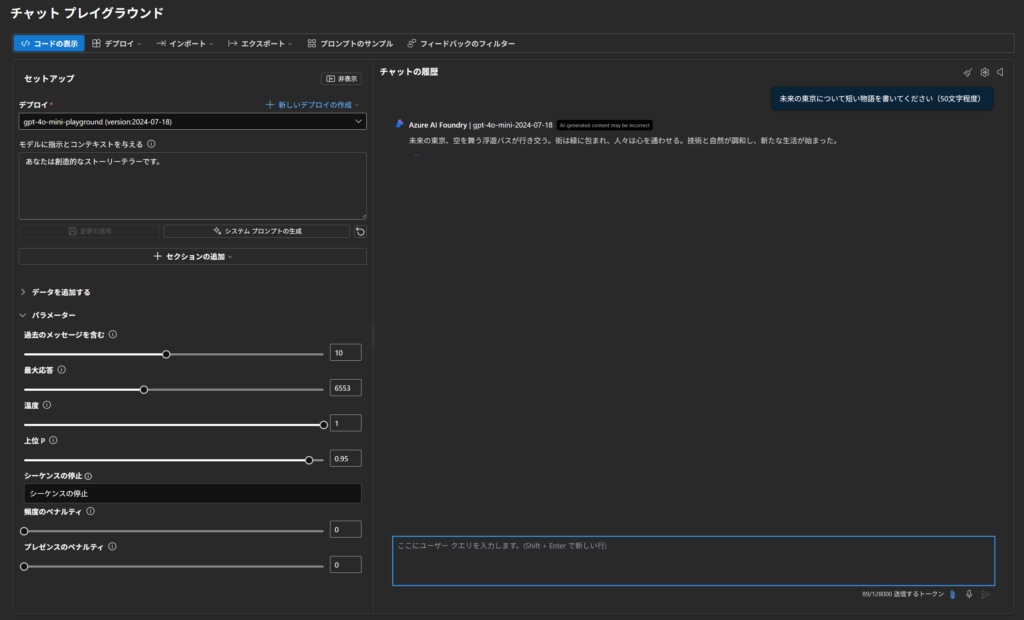Screen dimensions: 1024x620
Task: Expand the データを追加する section
Action: [x=61, y=292]
